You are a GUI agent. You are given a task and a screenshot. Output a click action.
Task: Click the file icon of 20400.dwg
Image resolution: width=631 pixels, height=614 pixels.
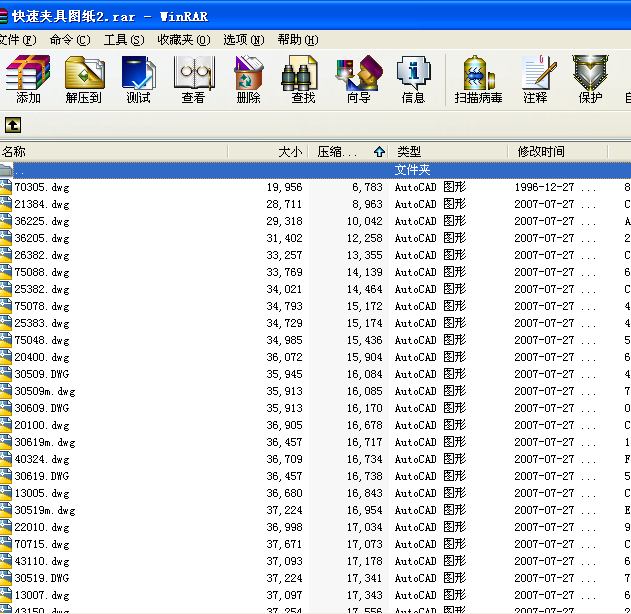click(6, 357)
